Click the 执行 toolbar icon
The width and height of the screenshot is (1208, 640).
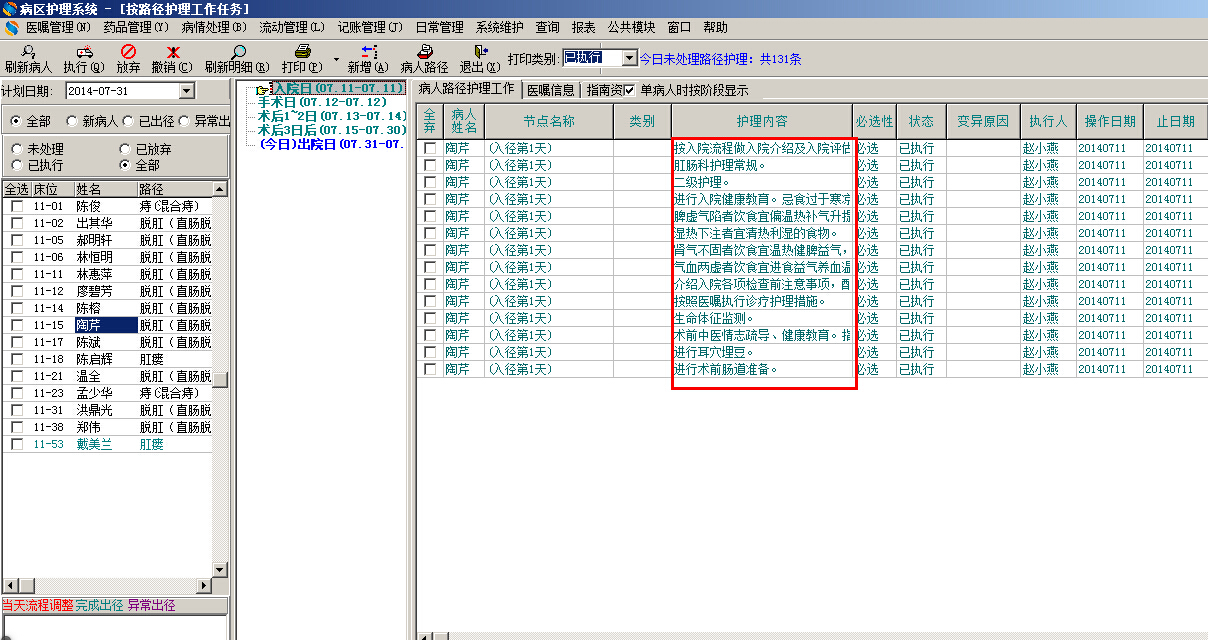[x=84, y=51]
